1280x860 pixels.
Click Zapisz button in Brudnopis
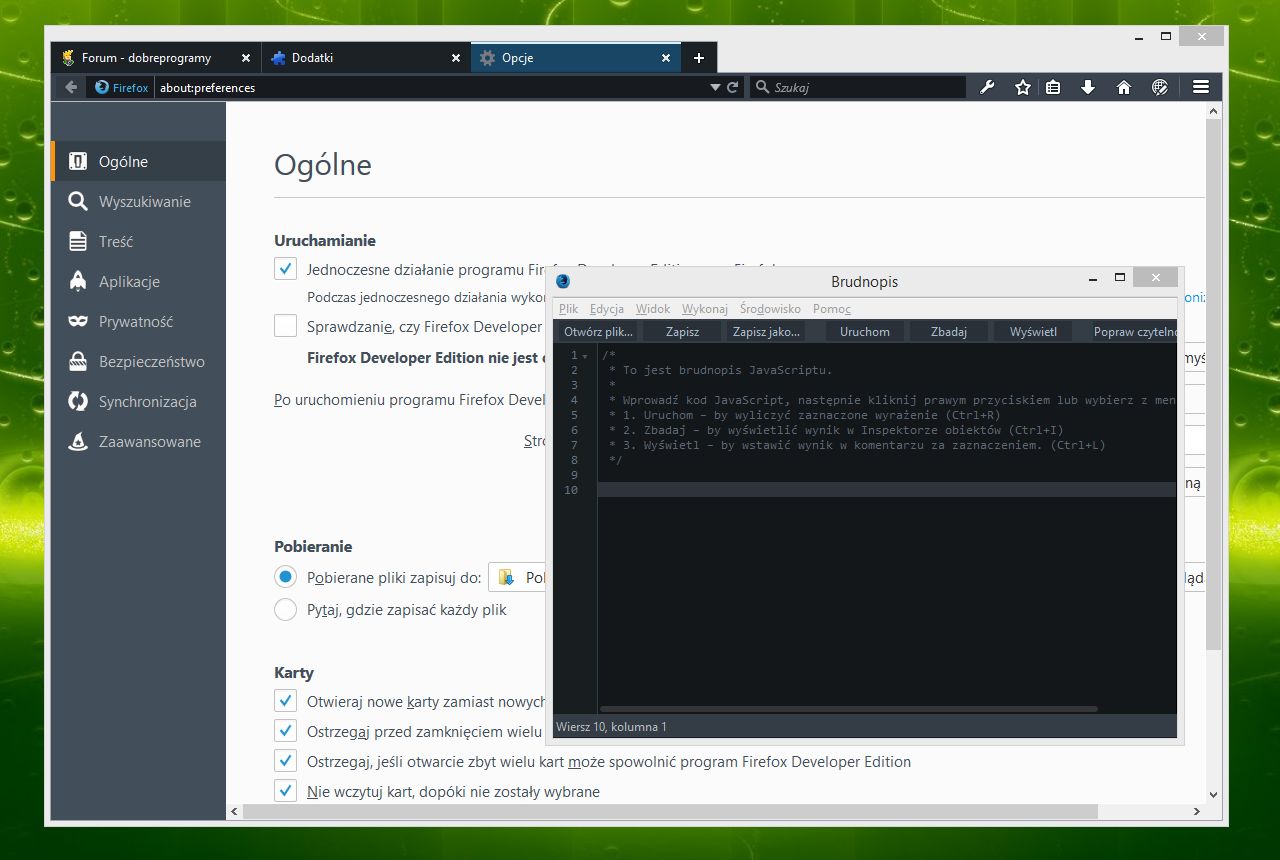click(682, 331)
